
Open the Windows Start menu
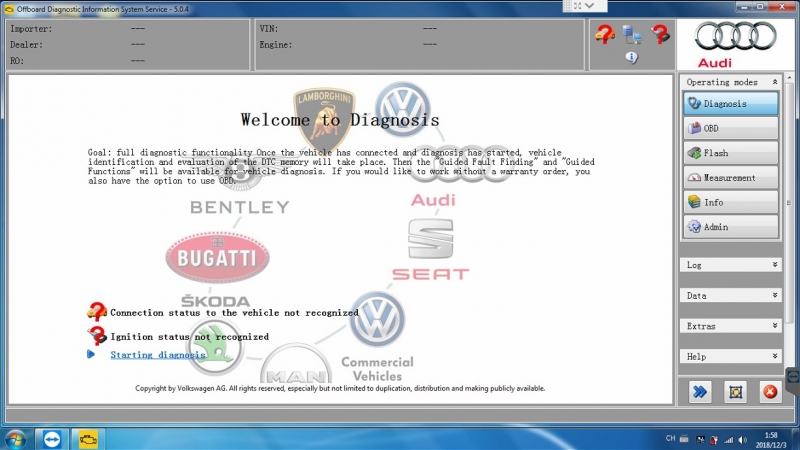pyautogui.click(x=15, y=439)
